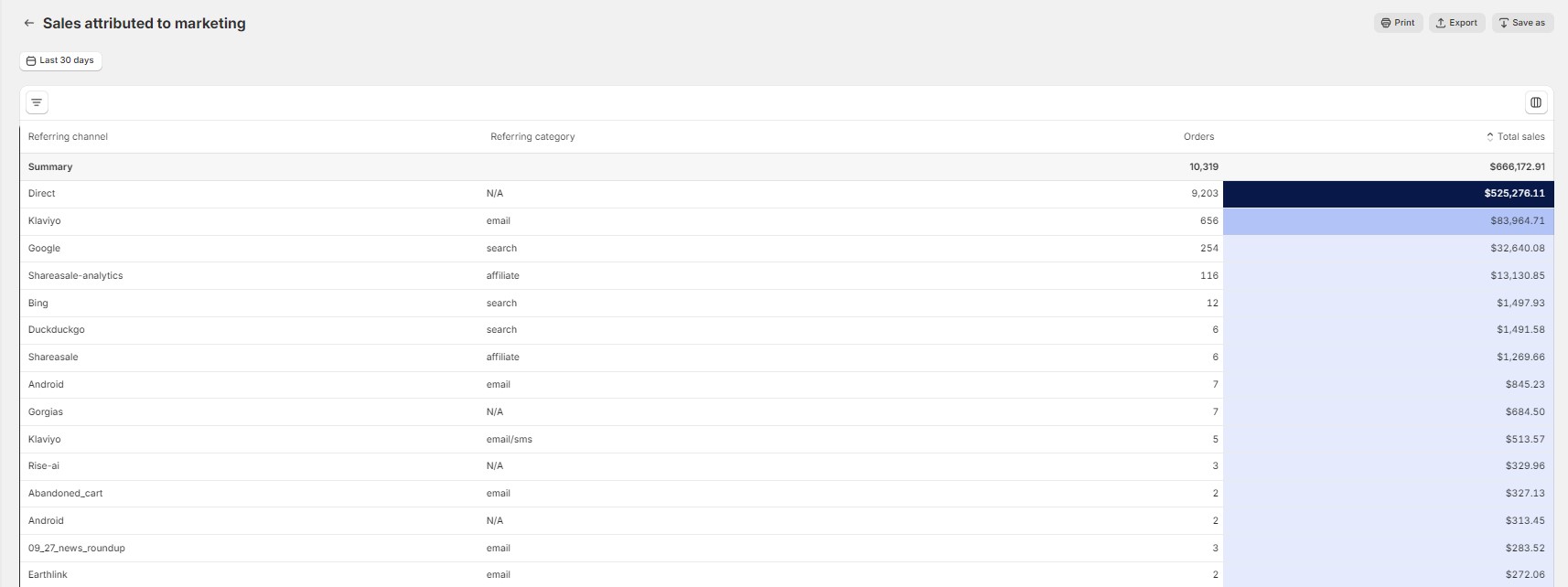Select the Shareasale-analytics channel cell
Viewport: 1568px width, 587px height.
75,275
